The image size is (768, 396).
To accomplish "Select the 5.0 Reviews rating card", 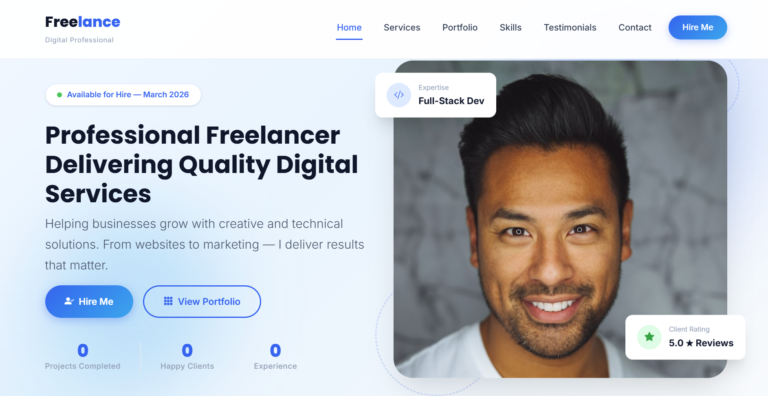I will coord(685,337).
